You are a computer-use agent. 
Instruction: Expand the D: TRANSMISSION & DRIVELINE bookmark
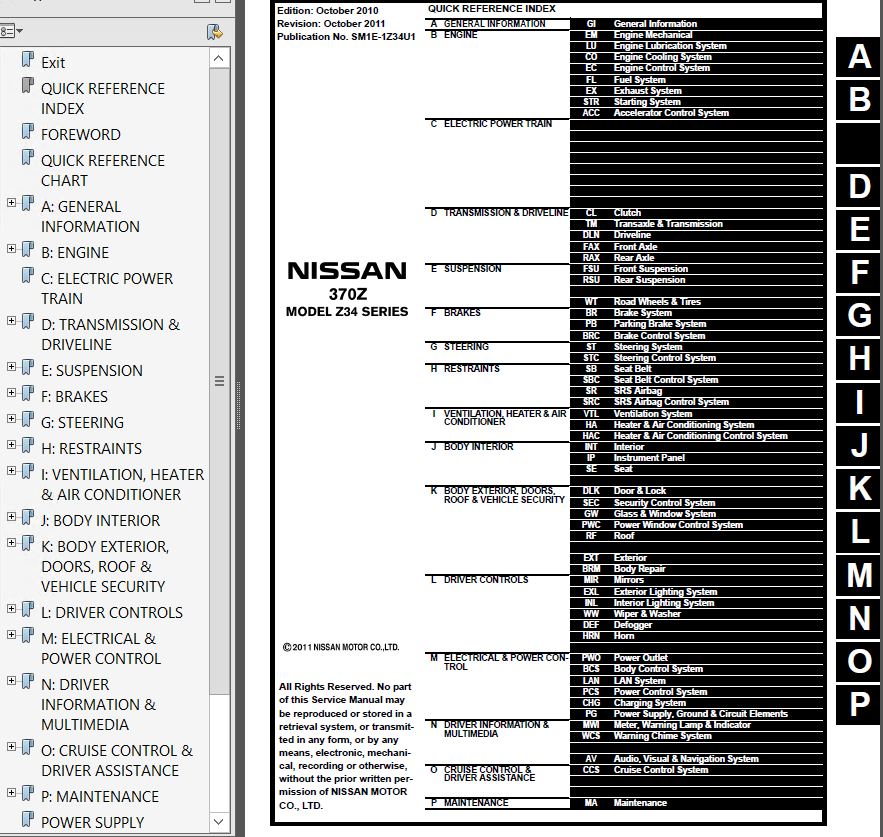coord(11,320)
